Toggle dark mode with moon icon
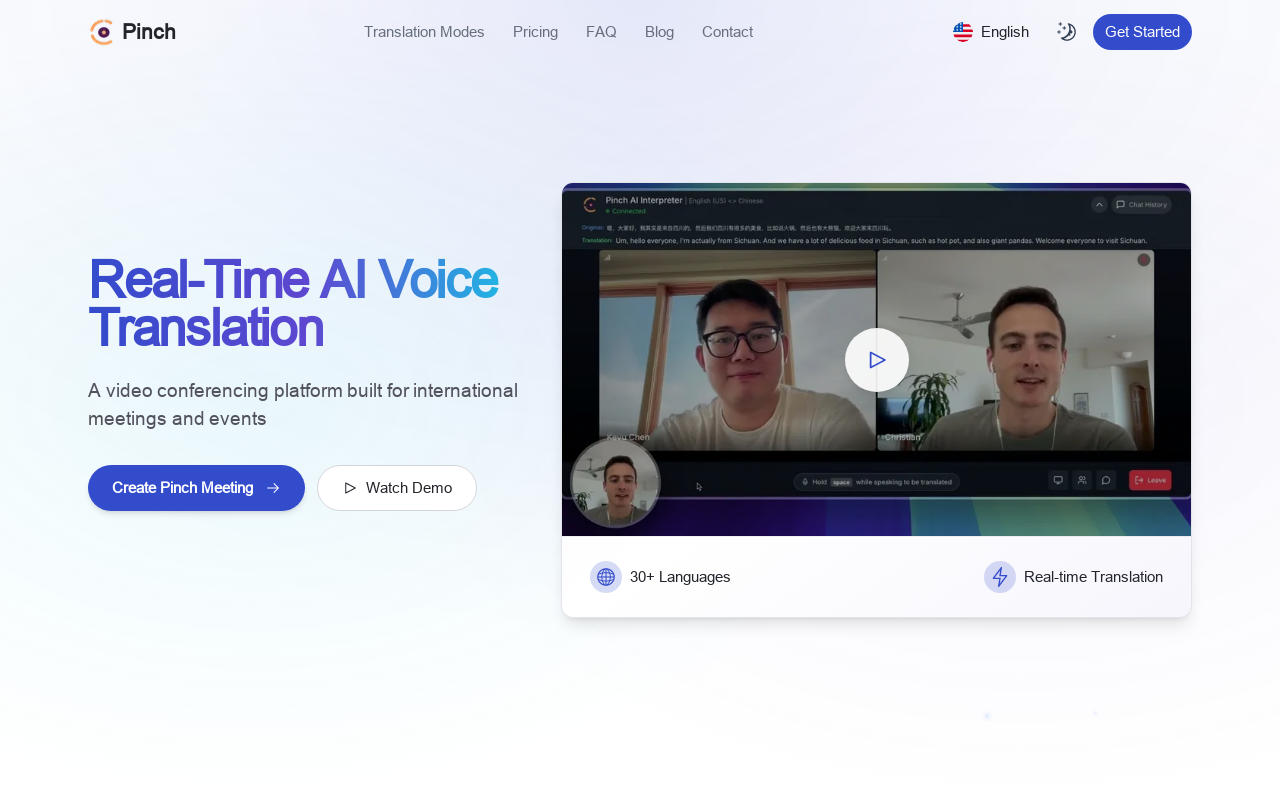This screenshot has height=800, width=1280. (1066, 32)
